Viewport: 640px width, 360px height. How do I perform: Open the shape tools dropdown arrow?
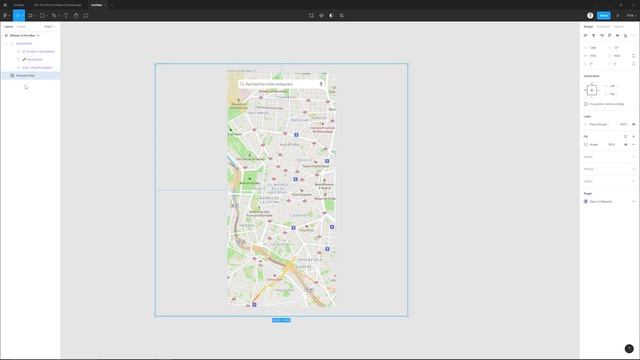[47, 16]
